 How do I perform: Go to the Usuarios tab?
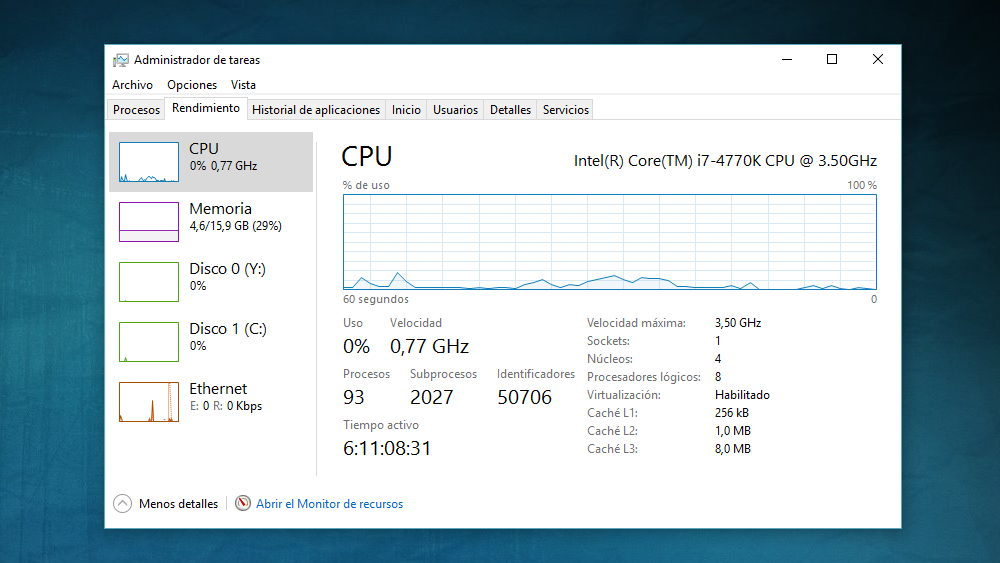(455, 110)
